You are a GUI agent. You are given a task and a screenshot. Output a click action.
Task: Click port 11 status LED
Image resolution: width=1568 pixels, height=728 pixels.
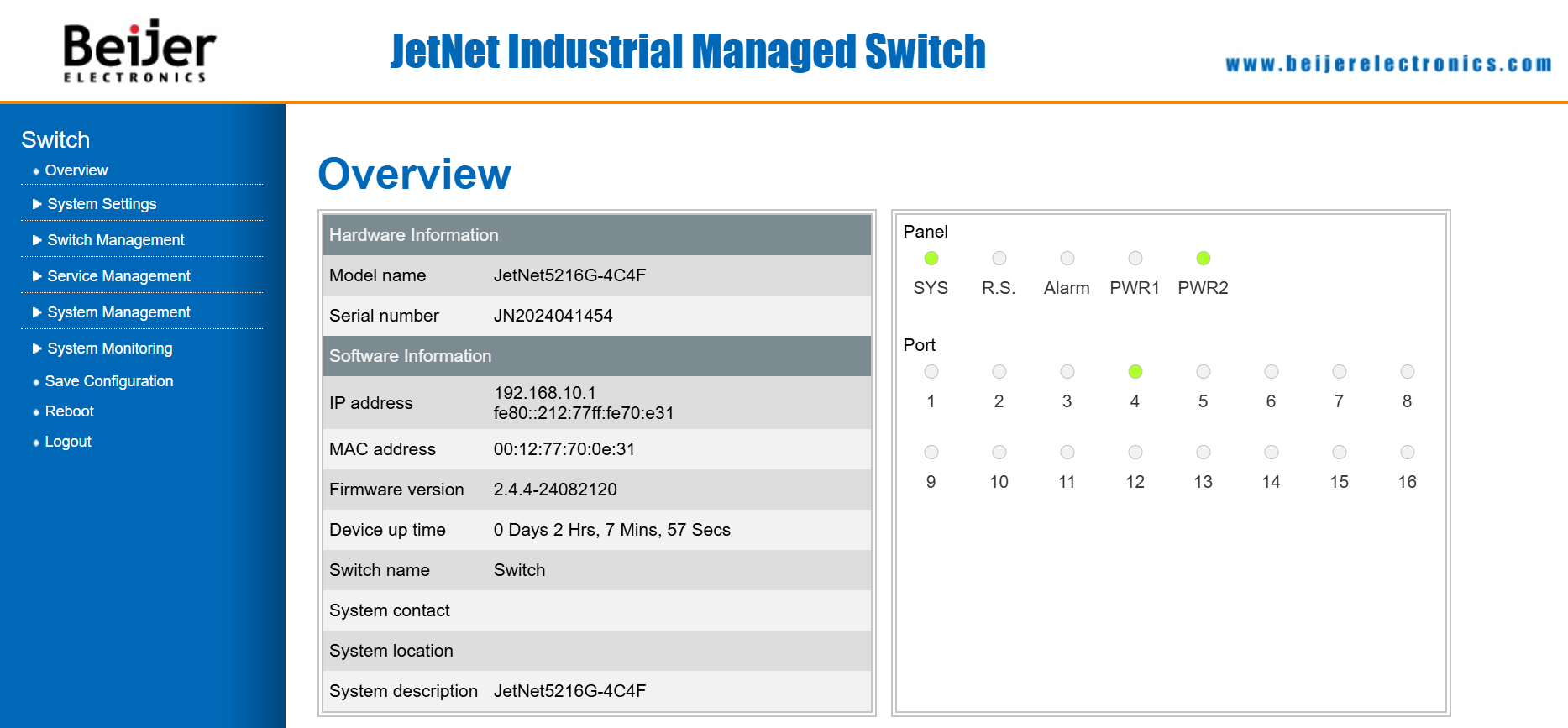(1067, 453)
